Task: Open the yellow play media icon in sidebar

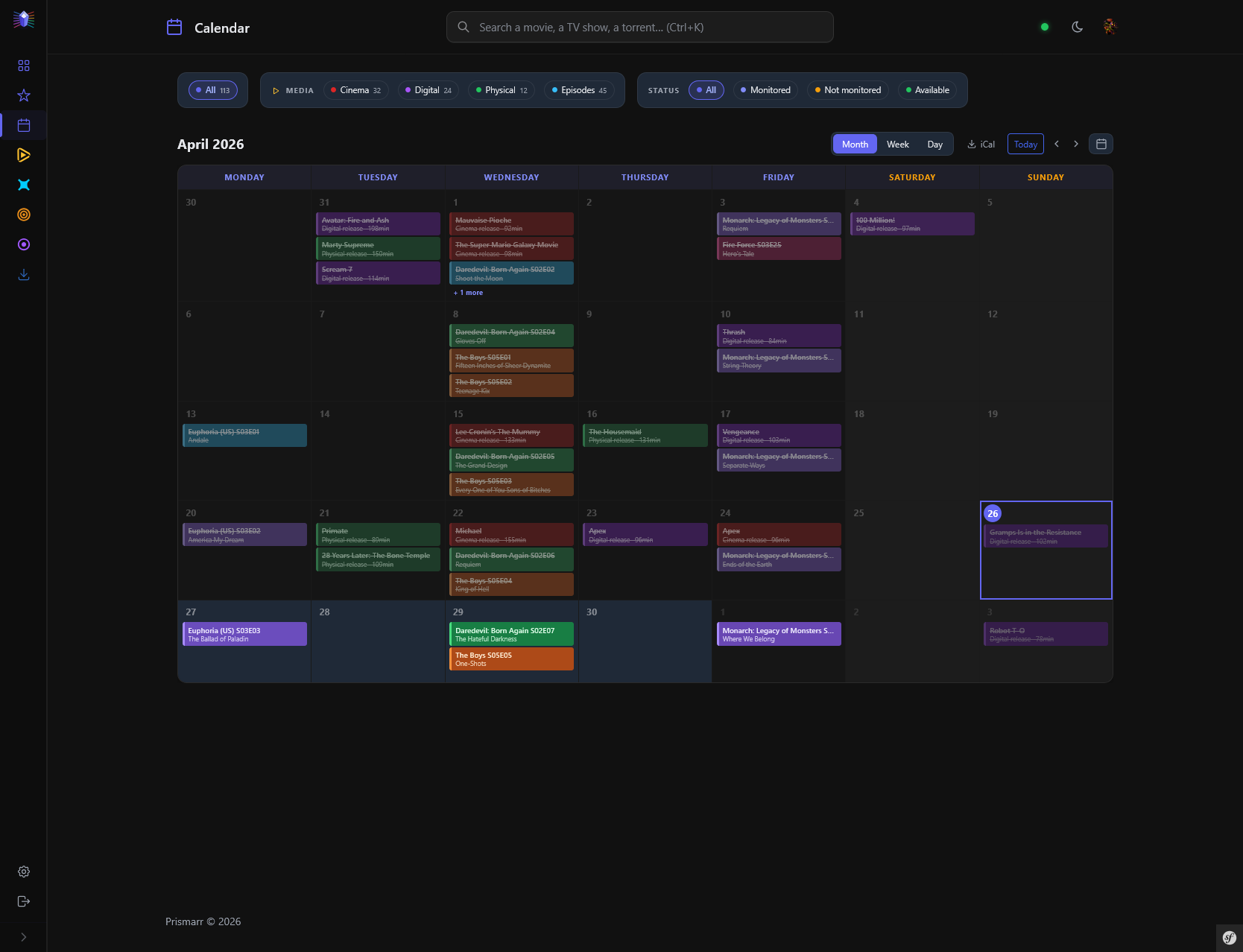Action: click(24, 155)
